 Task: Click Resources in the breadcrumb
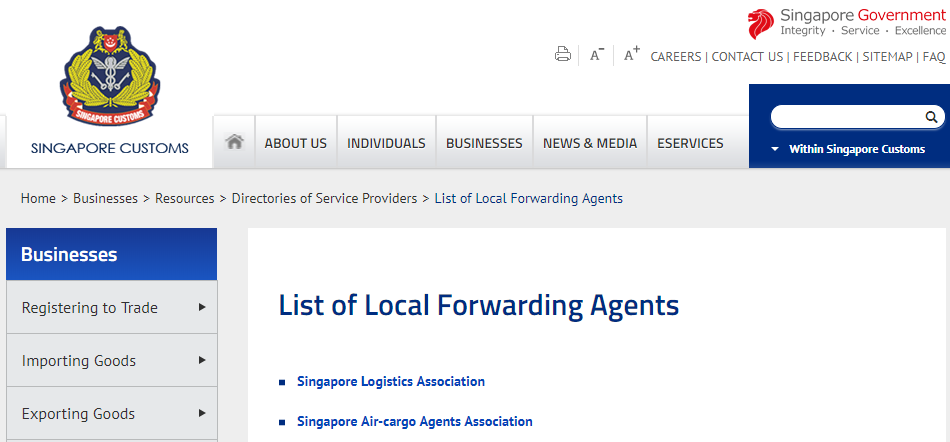pos(185,198)
